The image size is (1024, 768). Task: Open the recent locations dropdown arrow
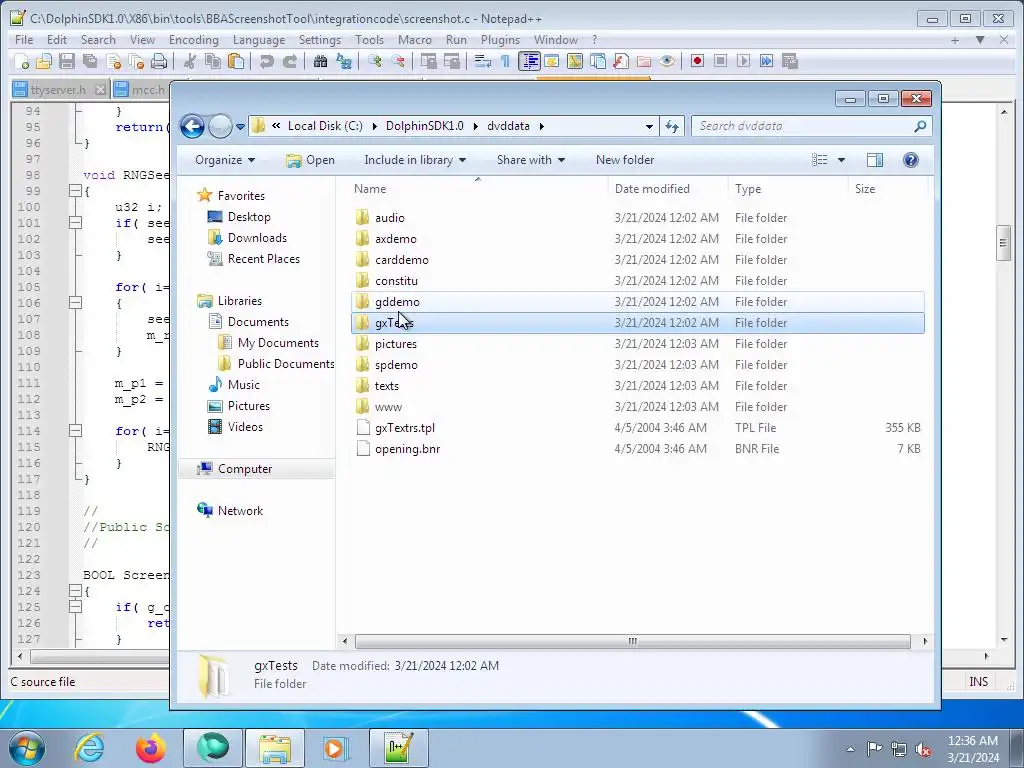coord(240,127)
